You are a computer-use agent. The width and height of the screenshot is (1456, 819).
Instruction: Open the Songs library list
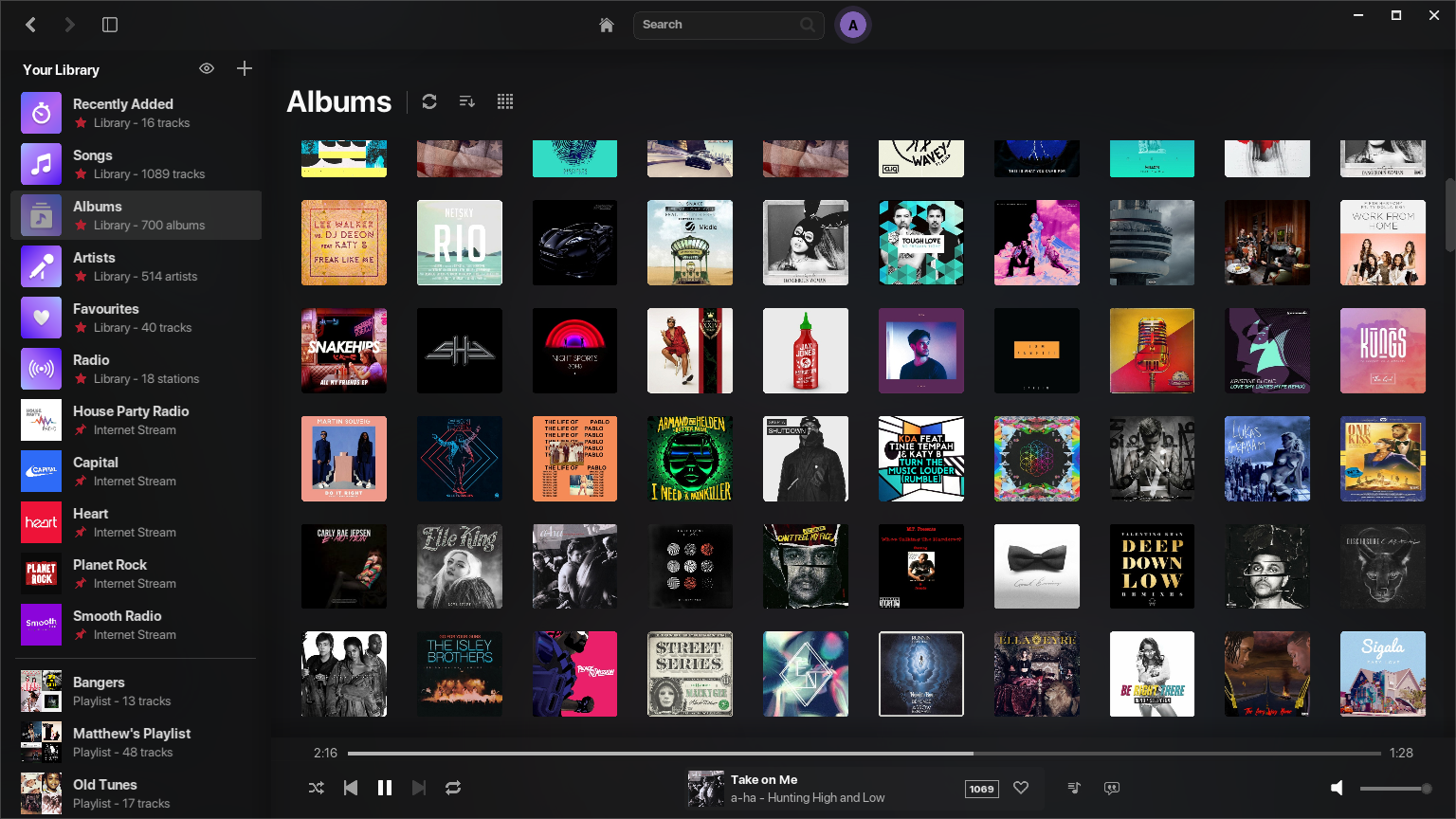[x=136, y=164]
